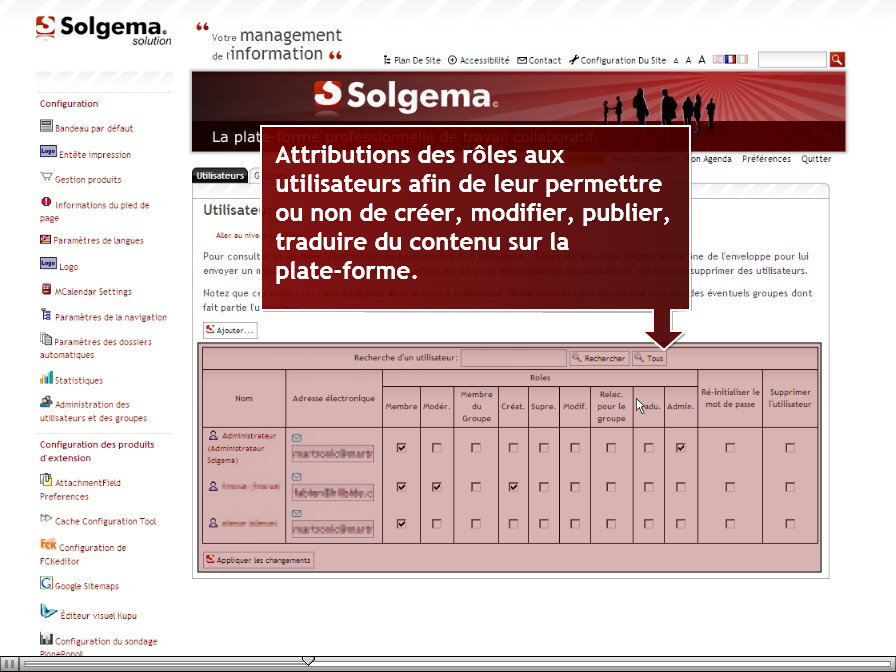
Task: Click Appliquer les changements button
Action: [258, 560]
